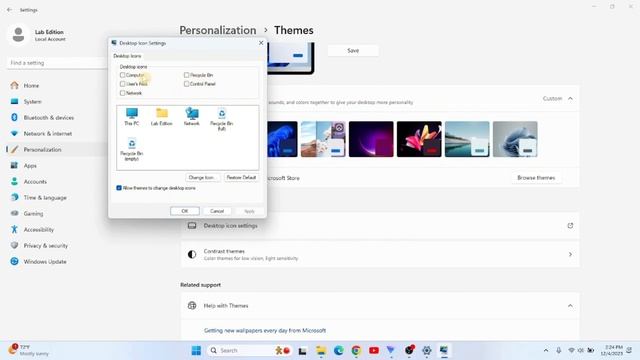640x360 pixels.
Task: Click Browse themes button
Action: tap(536, 178)
